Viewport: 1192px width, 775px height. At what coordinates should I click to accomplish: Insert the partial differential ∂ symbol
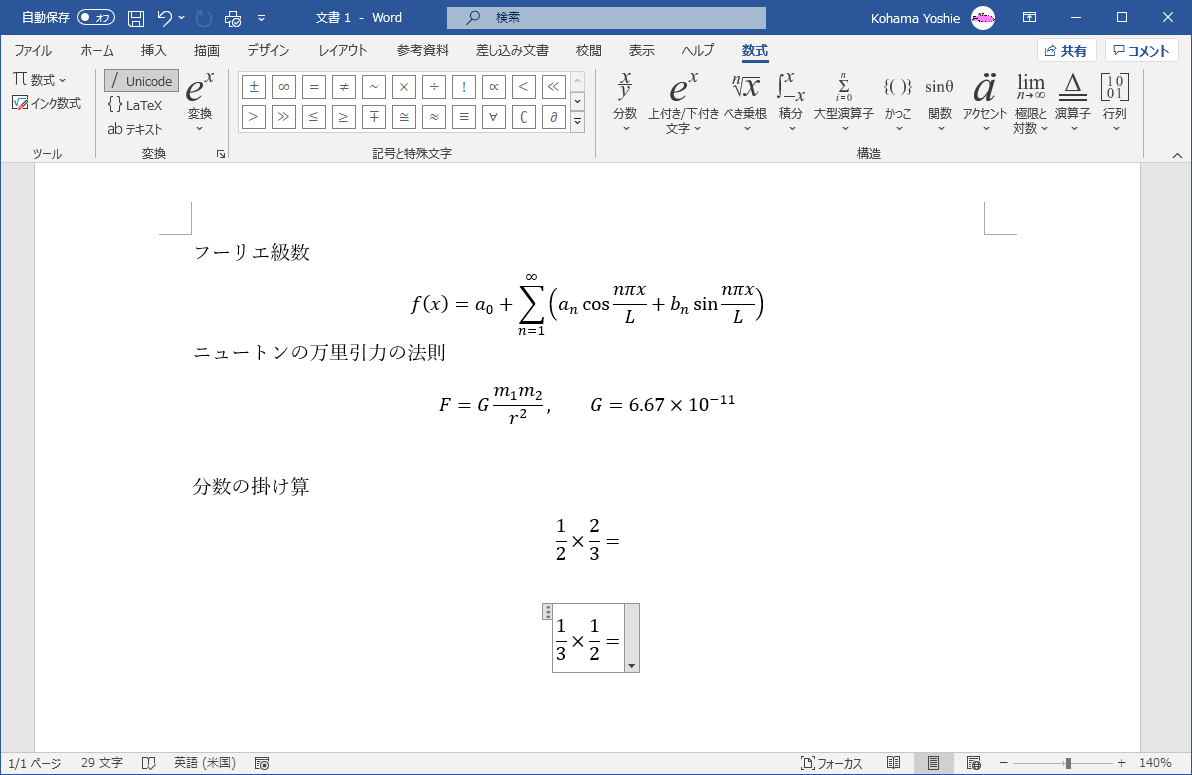coord(554,117)
